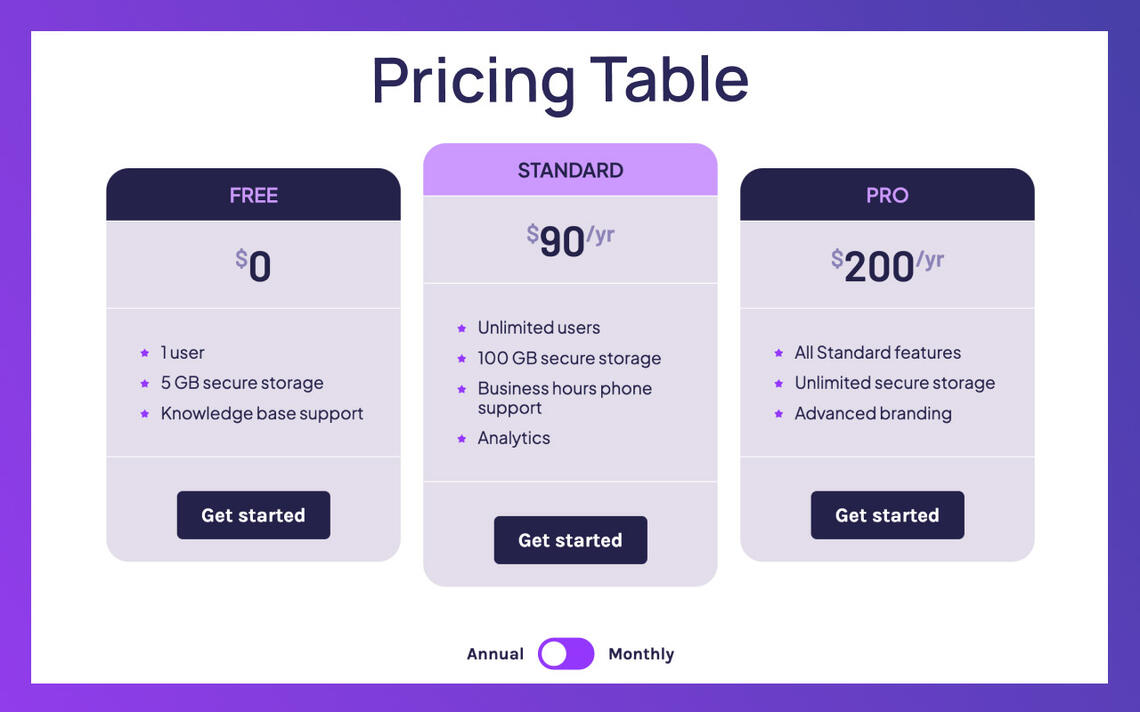
Task: Click the star beside "Knowledge base support"
Action: pos(144,413)
